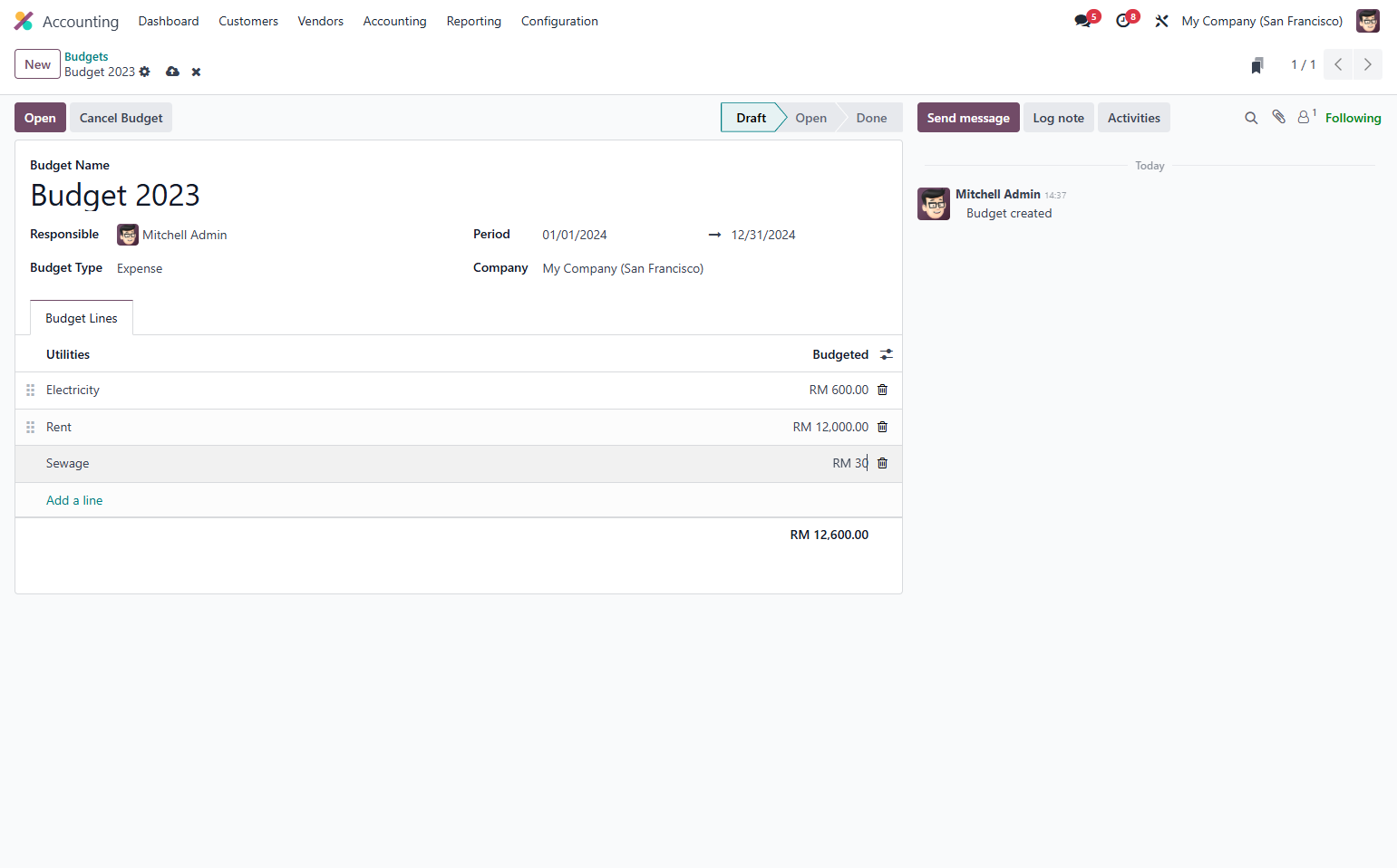Open the Configuration menu

pos(559,21)
